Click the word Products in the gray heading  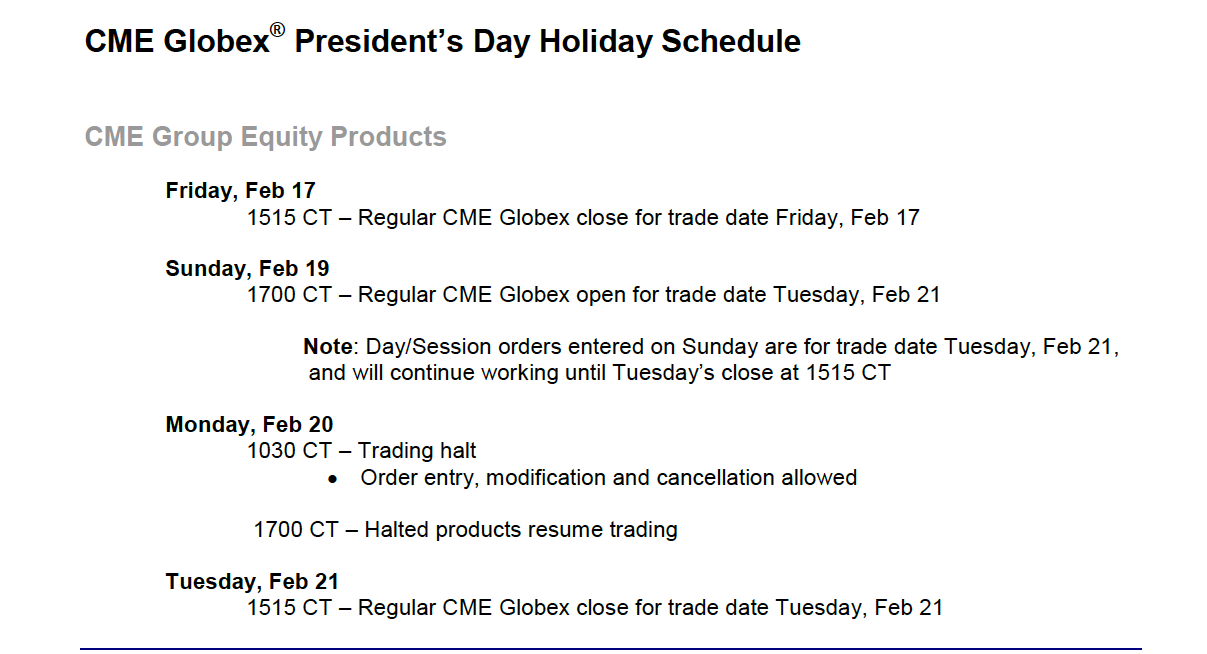pos(388,136)
